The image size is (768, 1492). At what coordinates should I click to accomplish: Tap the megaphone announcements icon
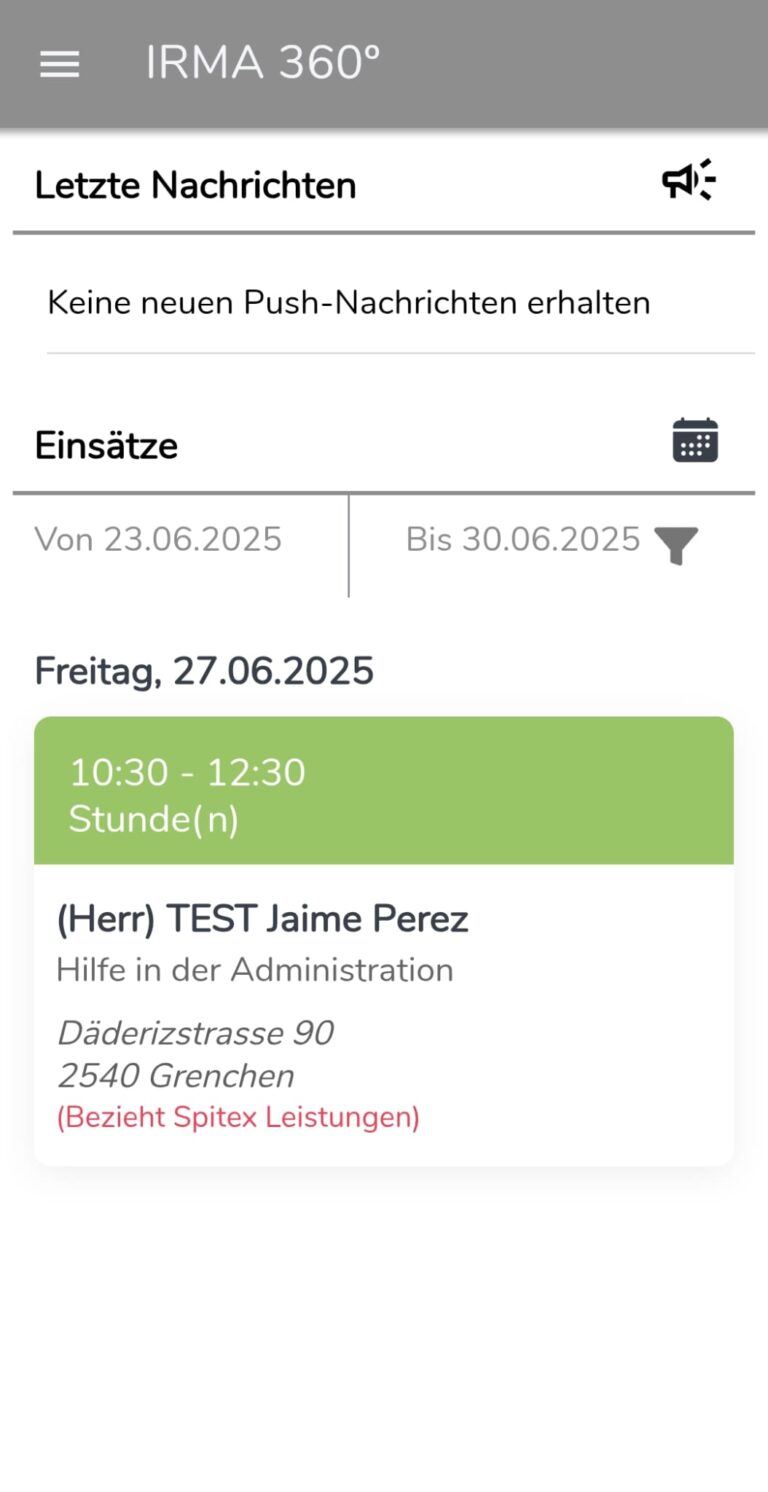689,181
